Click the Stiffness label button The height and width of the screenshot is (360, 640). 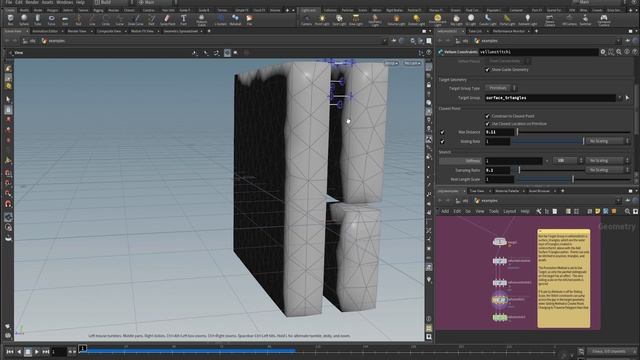[460, 161]
